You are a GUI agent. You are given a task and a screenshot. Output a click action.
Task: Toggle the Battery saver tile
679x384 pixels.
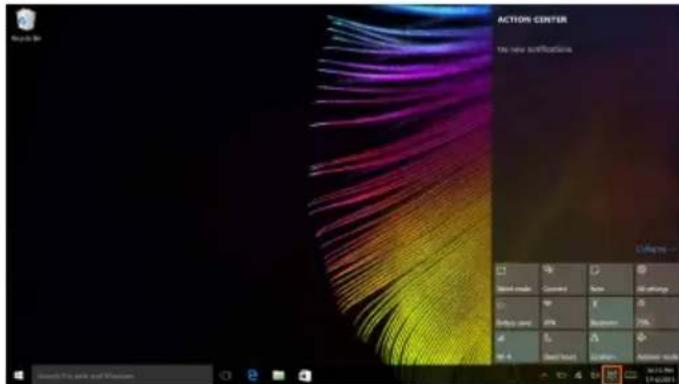click(516, 313)
